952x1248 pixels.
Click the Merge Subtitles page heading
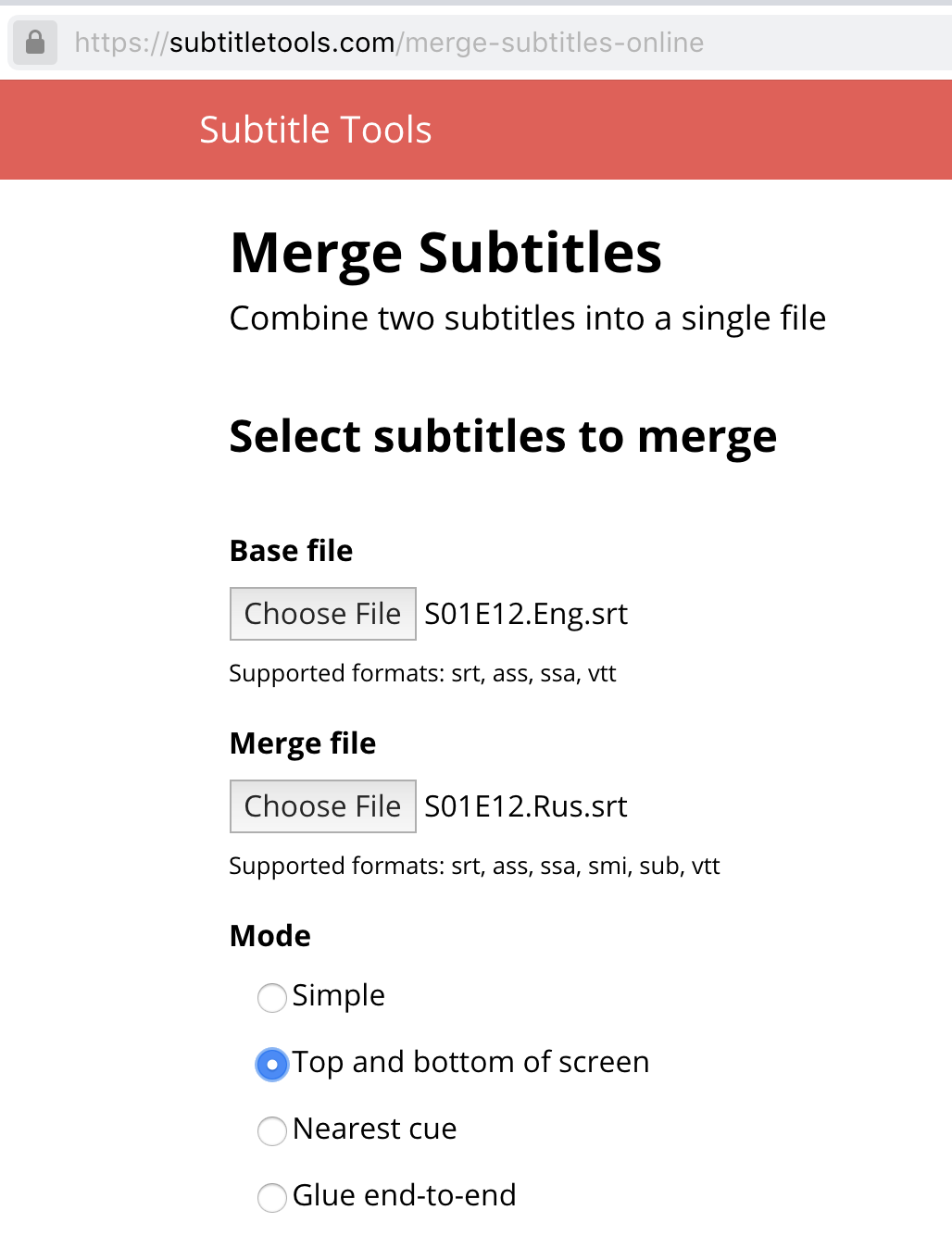click(445, 252)
